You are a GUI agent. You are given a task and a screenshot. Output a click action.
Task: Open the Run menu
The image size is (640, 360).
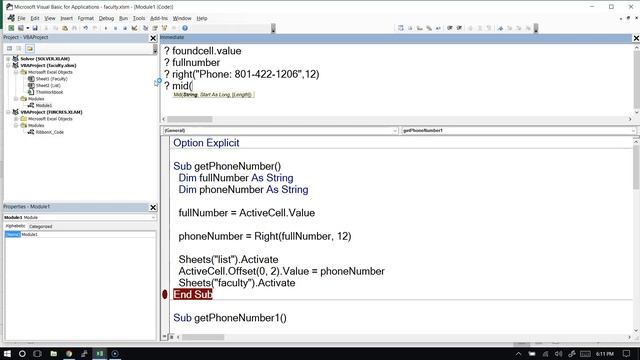click(123, 18)
